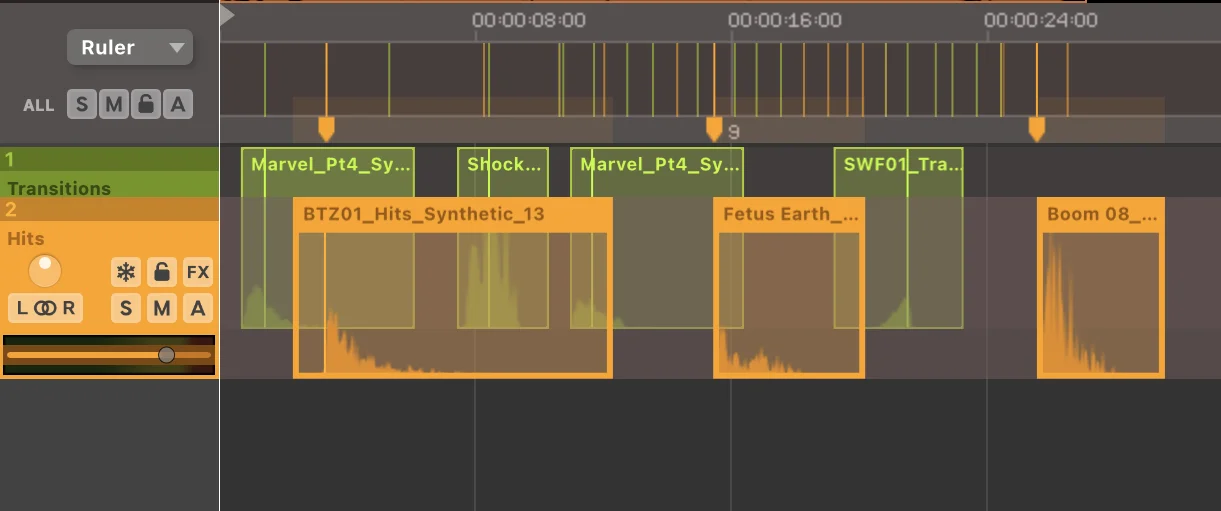The width and height of the screenshot is (1221, 511).
Task: Enable automation on the Hits track
Action: click(x=198, y=308)
